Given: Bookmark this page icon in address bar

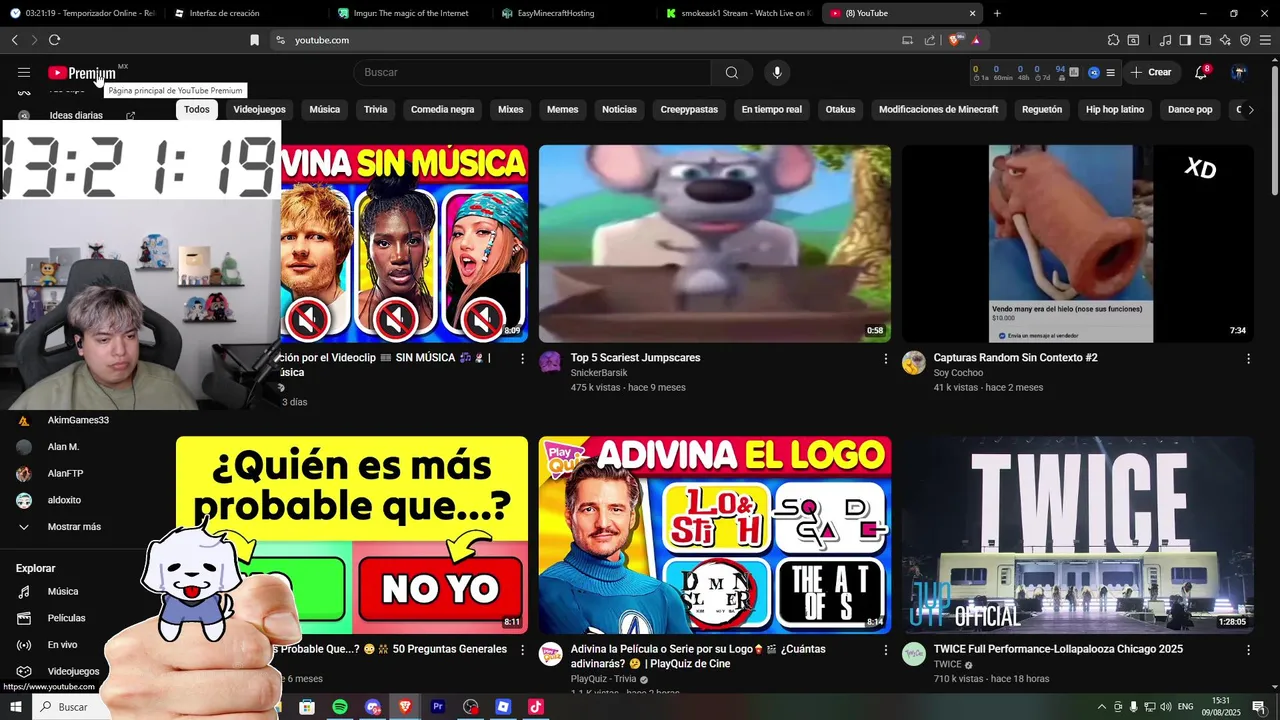Looking at the screenshot, I should coord(254,40).
